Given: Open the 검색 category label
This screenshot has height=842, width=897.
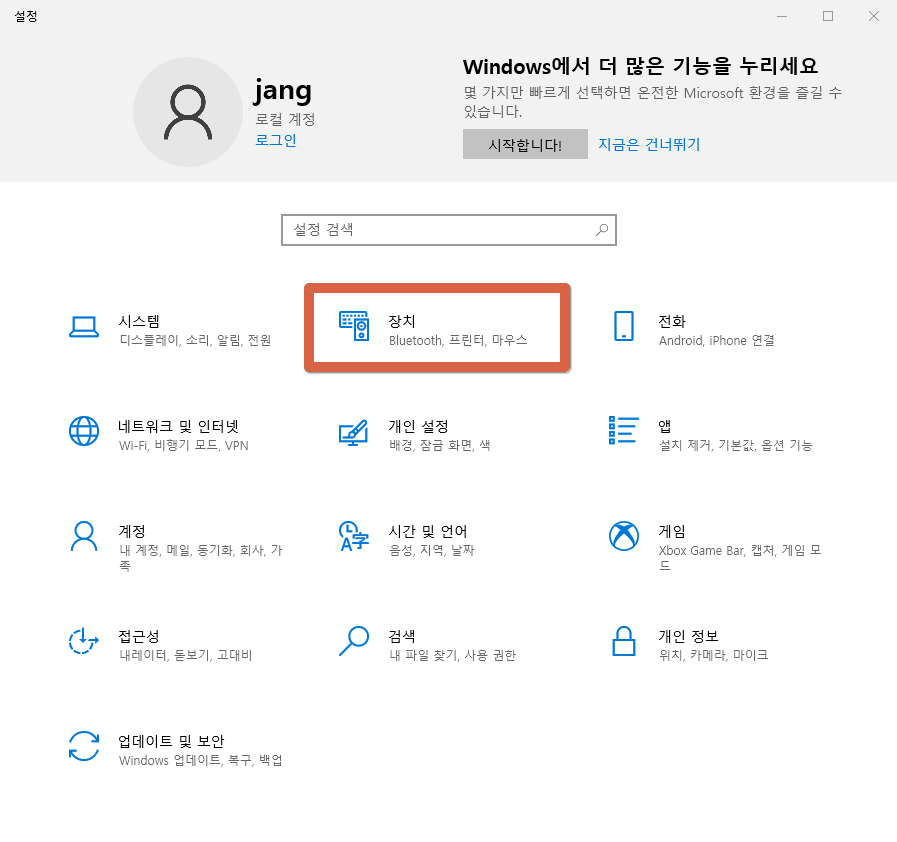Looking at the screenshot, I should (402, 636).
